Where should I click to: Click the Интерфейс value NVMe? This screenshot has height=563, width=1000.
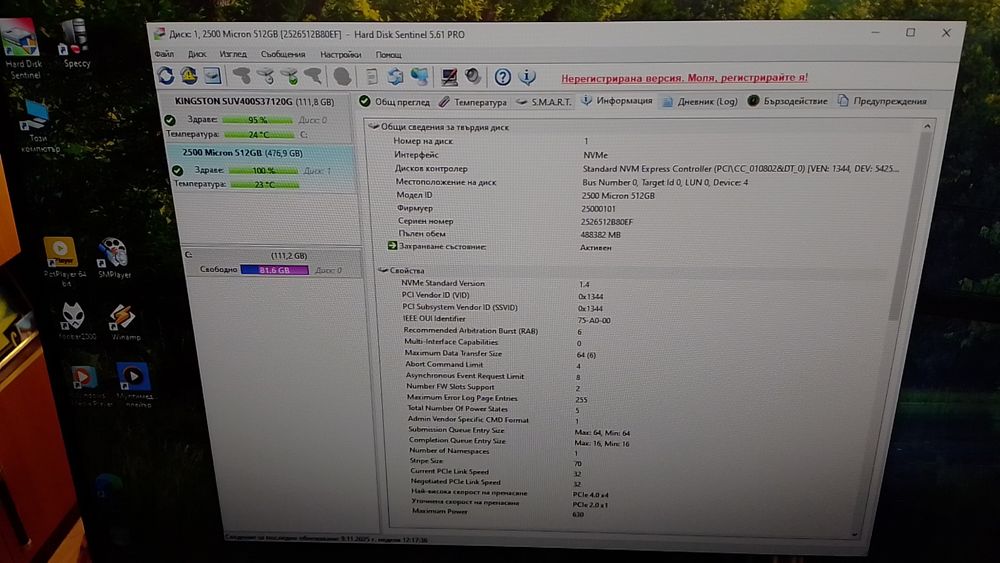pos(595,155)
